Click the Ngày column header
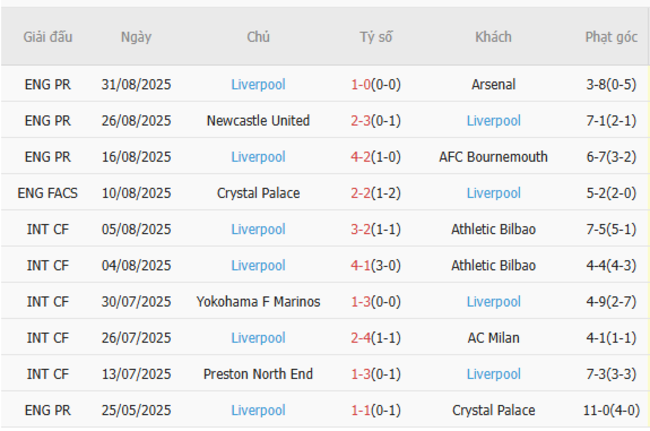 pos(136,37)
